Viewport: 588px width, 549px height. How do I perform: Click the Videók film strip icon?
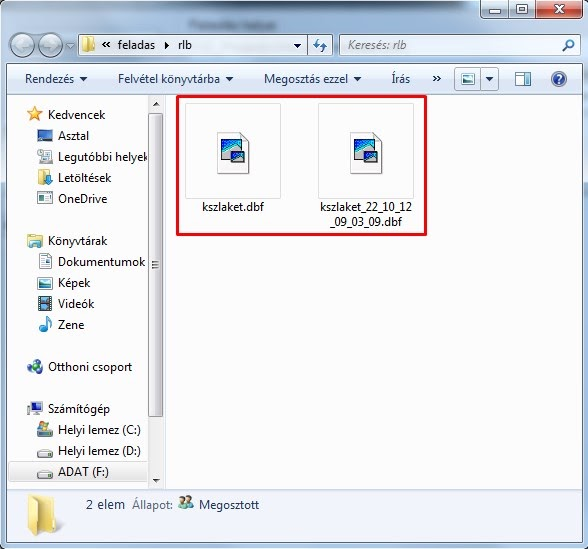coord(45,303)
